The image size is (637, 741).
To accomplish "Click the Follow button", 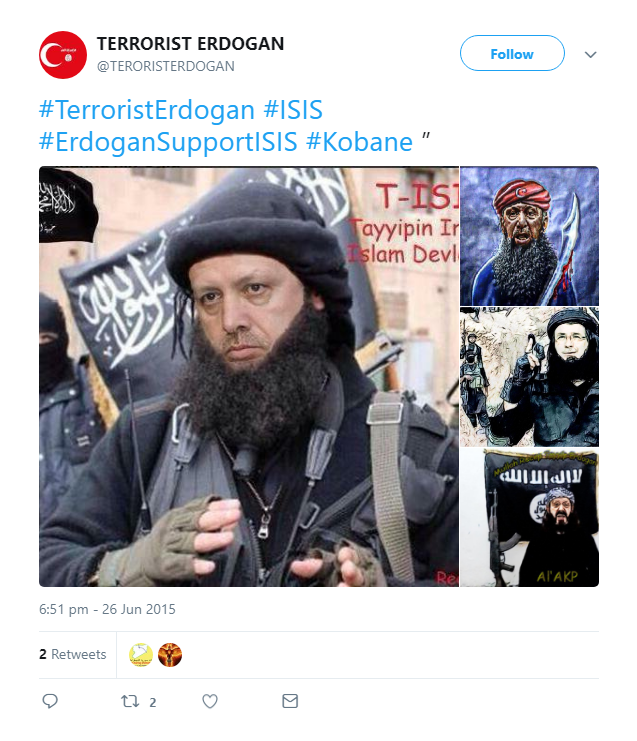I will click(512, 53).
